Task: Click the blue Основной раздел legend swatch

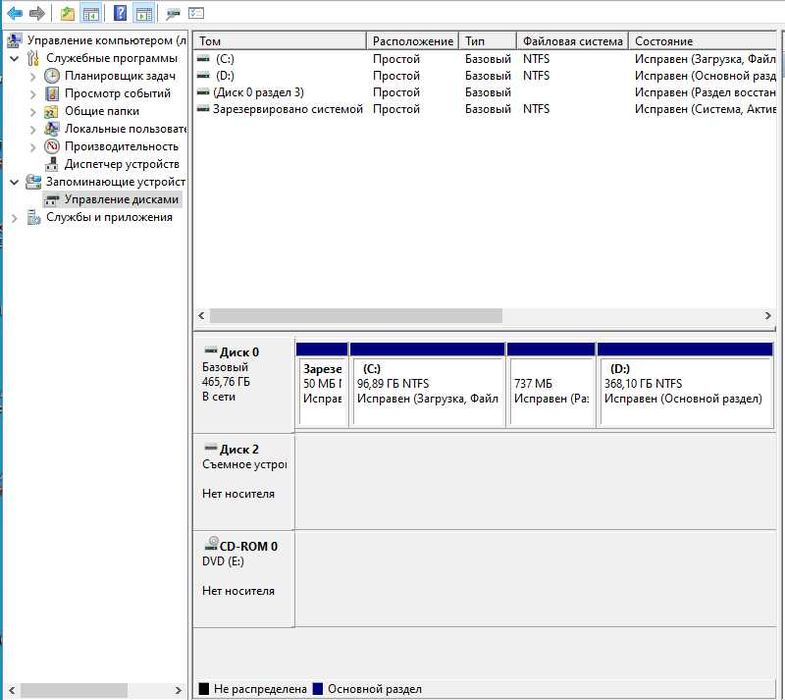Action: [x=317, y=688]
